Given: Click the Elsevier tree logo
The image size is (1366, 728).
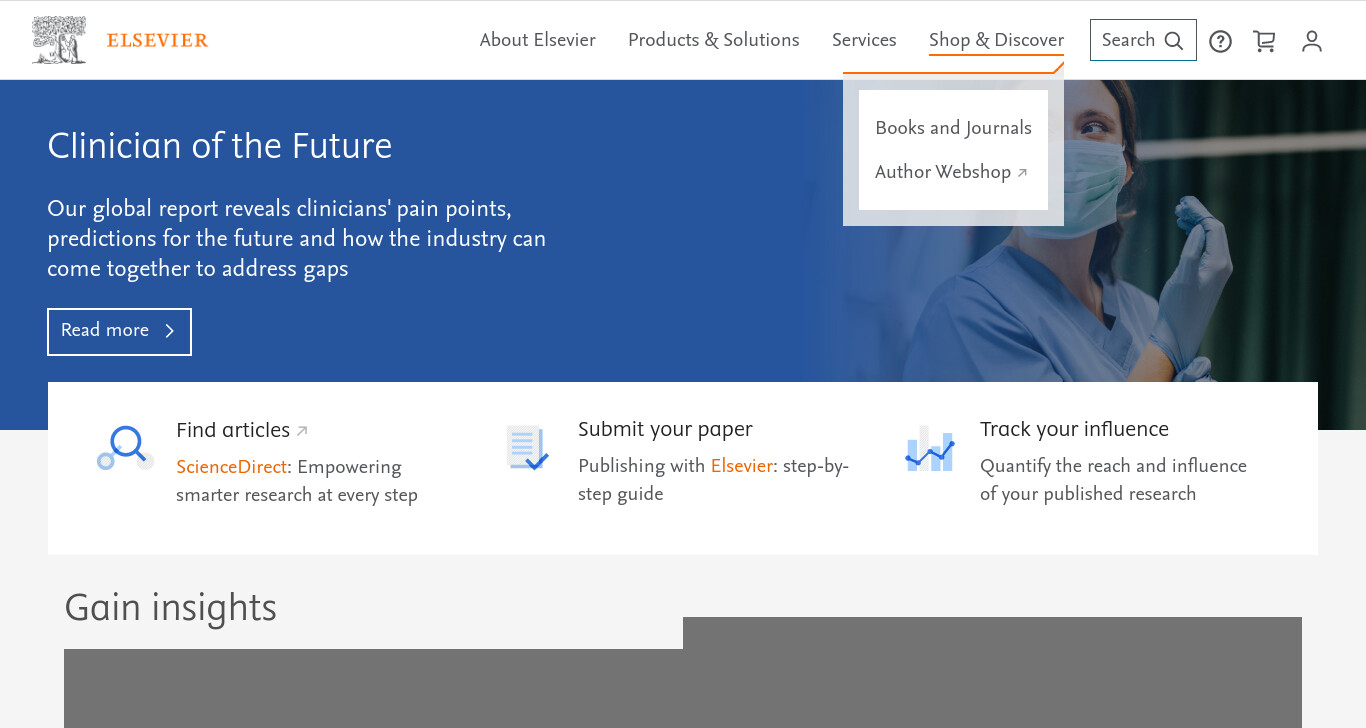Looking at the screenshot, I should coord(59,40).
